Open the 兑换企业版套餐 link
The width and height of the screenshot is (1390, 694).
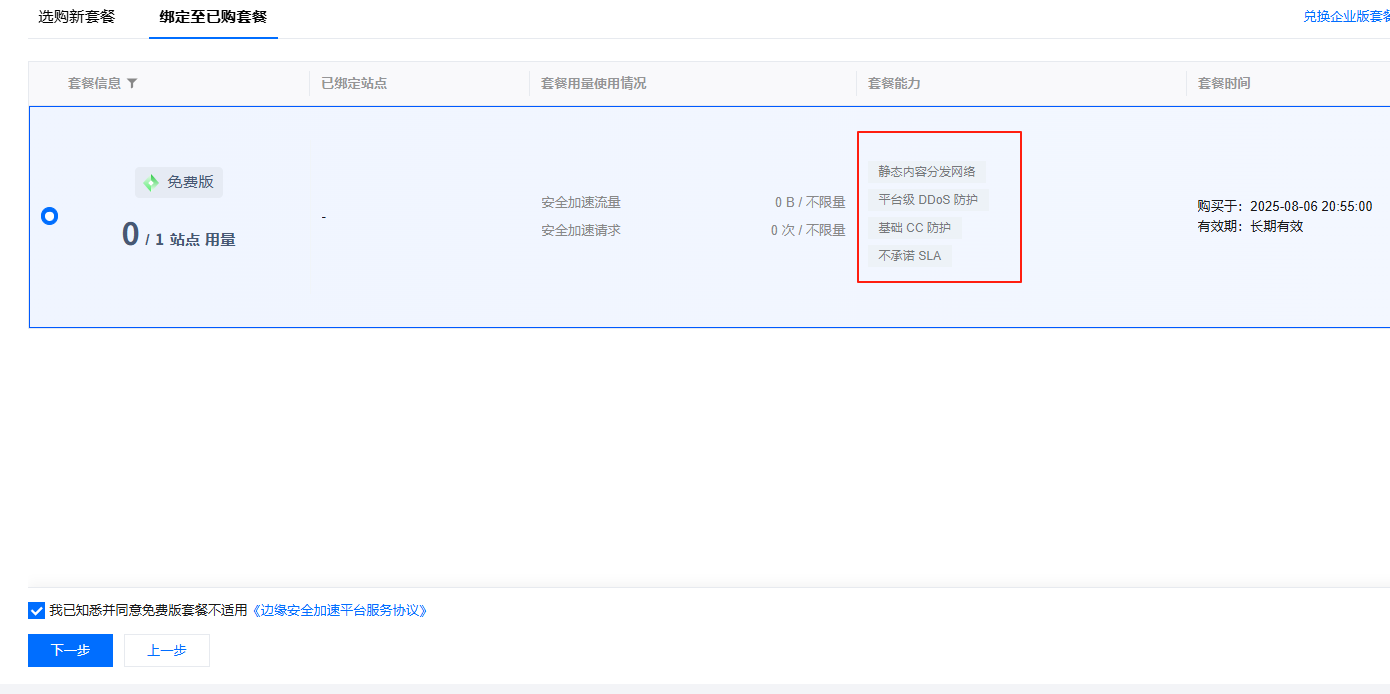(x=1346, y=17)
